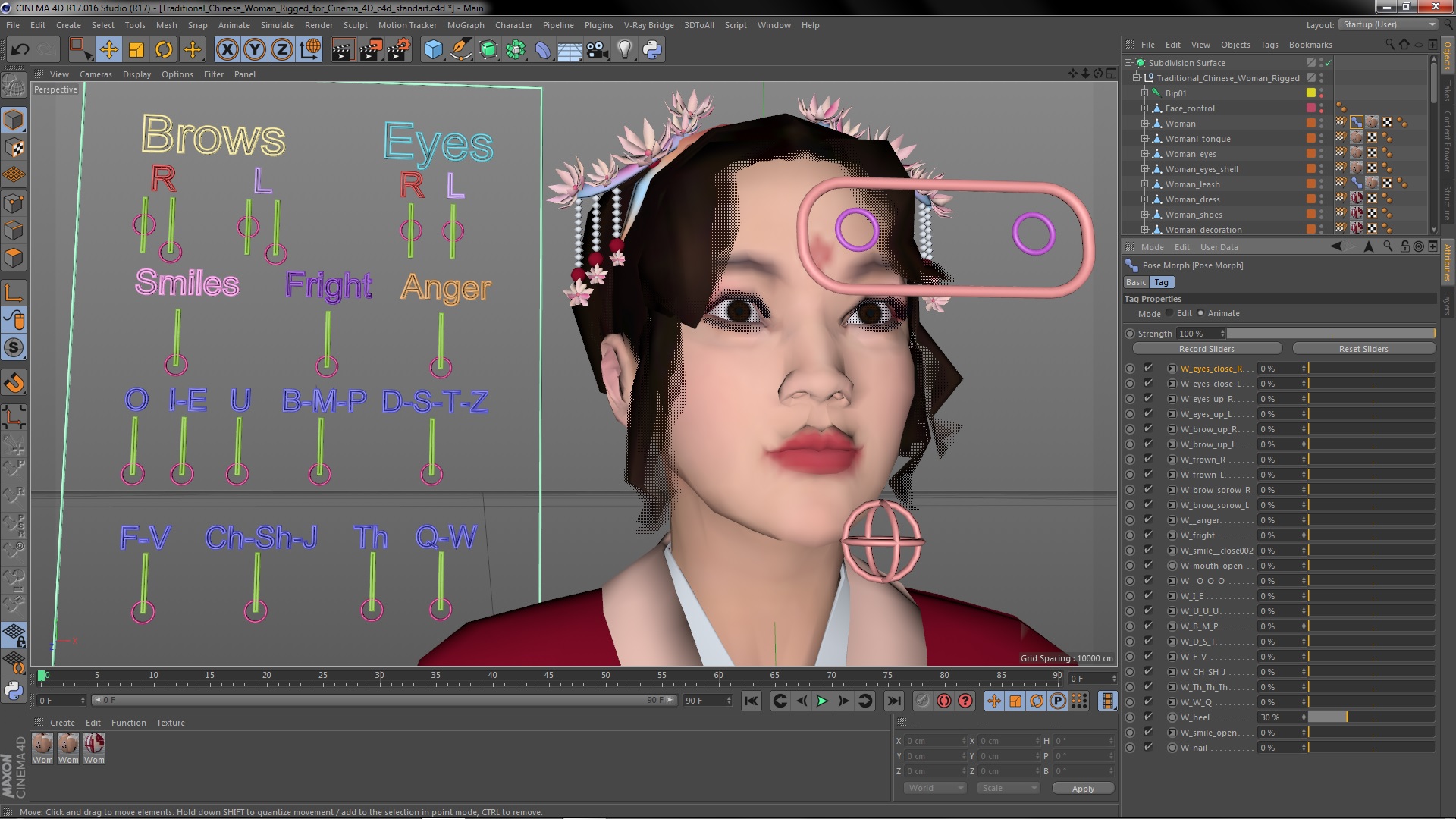
Task: Click the Strength slider bar
Action: [1331, 334]
